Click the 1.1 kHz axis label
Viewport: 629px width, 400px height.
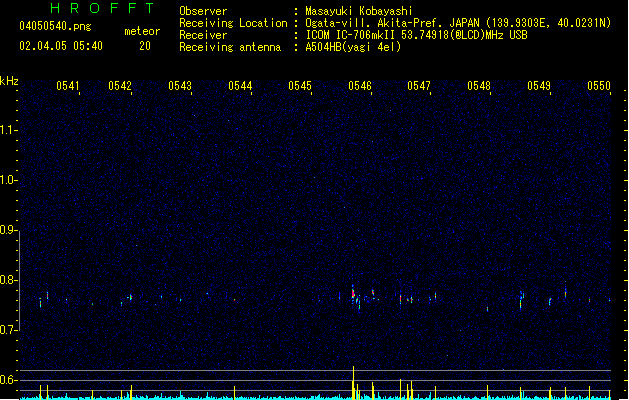[8, 130]
